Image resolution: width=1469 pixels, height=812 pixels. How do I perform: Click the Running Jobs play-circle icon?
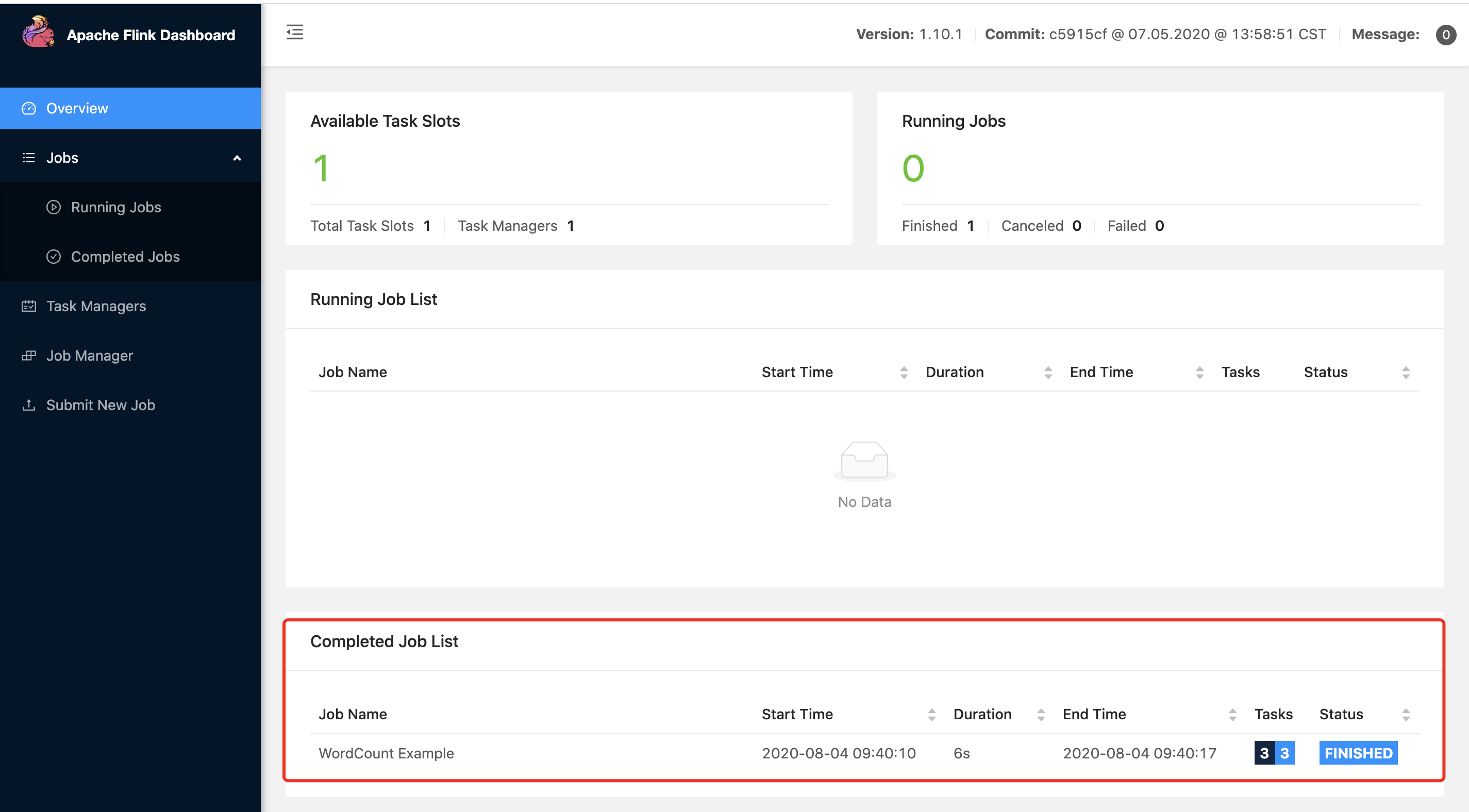(54, 207)
